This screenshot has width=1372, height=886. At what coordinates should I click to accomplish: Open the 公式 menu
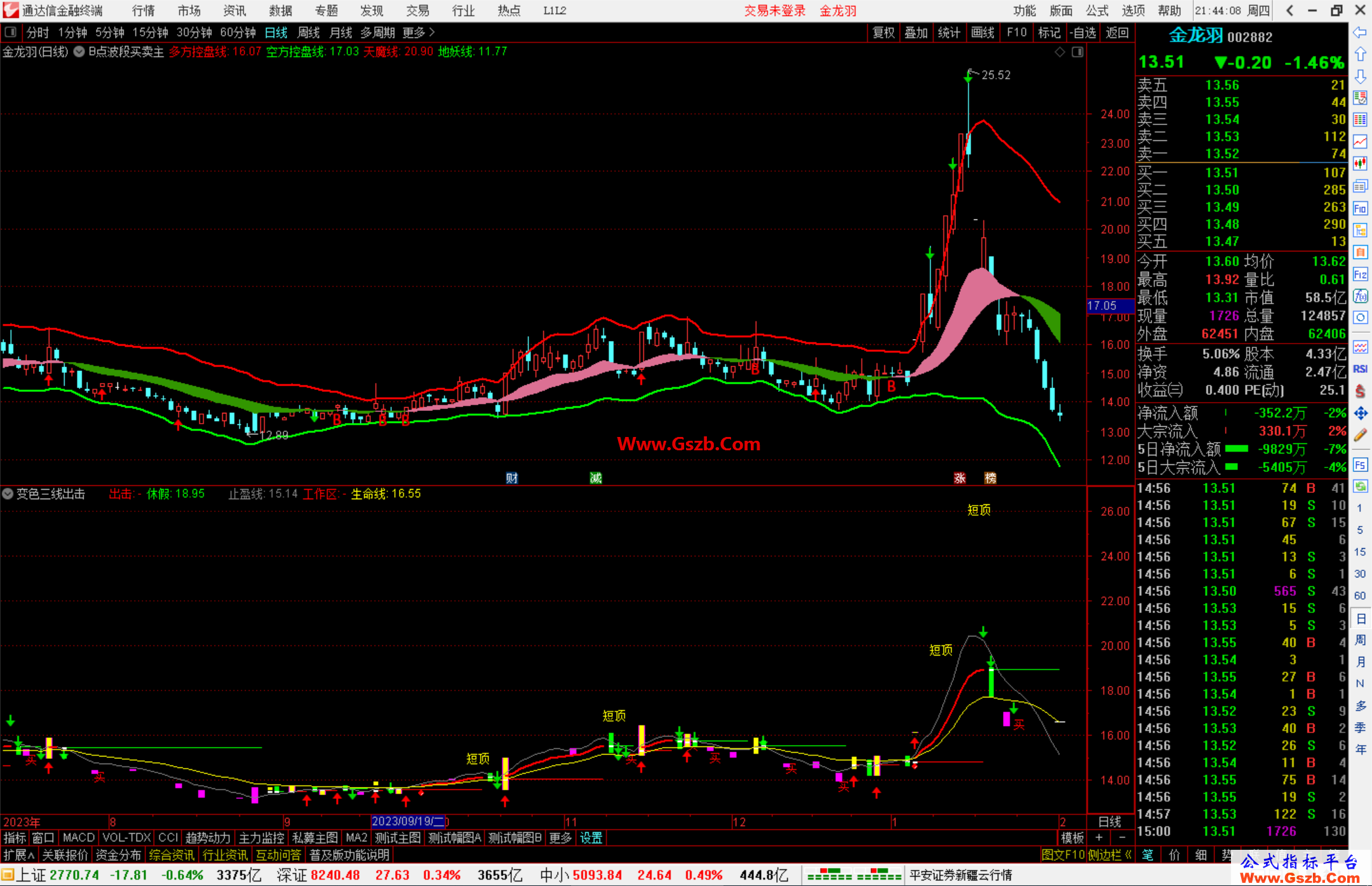(1096, 11)
